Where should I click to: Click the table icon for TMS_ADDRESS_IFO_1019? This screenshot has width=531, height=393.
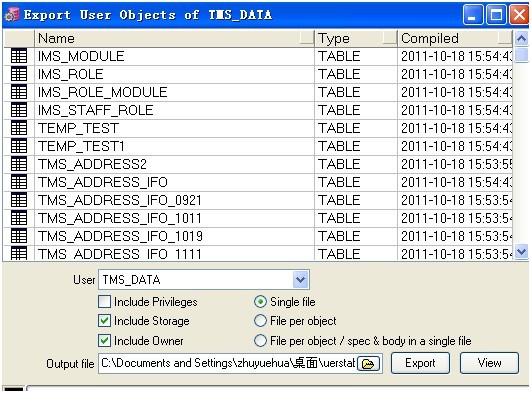coord(19,235)
